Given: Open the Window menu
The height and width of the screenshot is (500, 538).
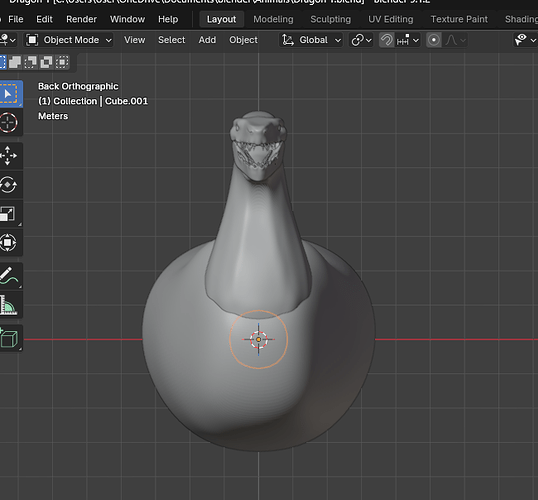Looking at the screenshot, I should (127, 19).
